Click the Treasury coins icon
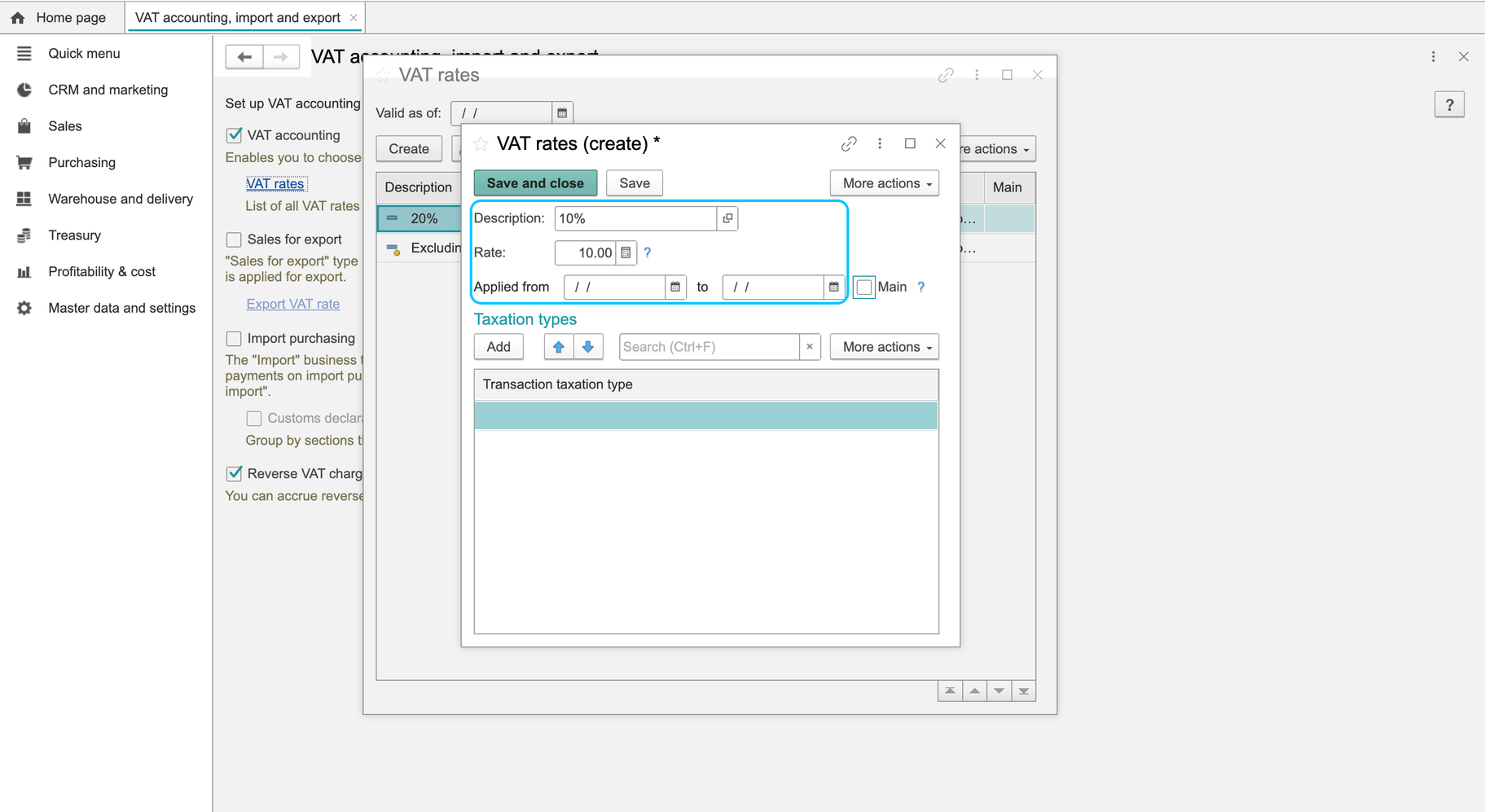Viewport: 1485px width, 812px height. coord(24,235)
